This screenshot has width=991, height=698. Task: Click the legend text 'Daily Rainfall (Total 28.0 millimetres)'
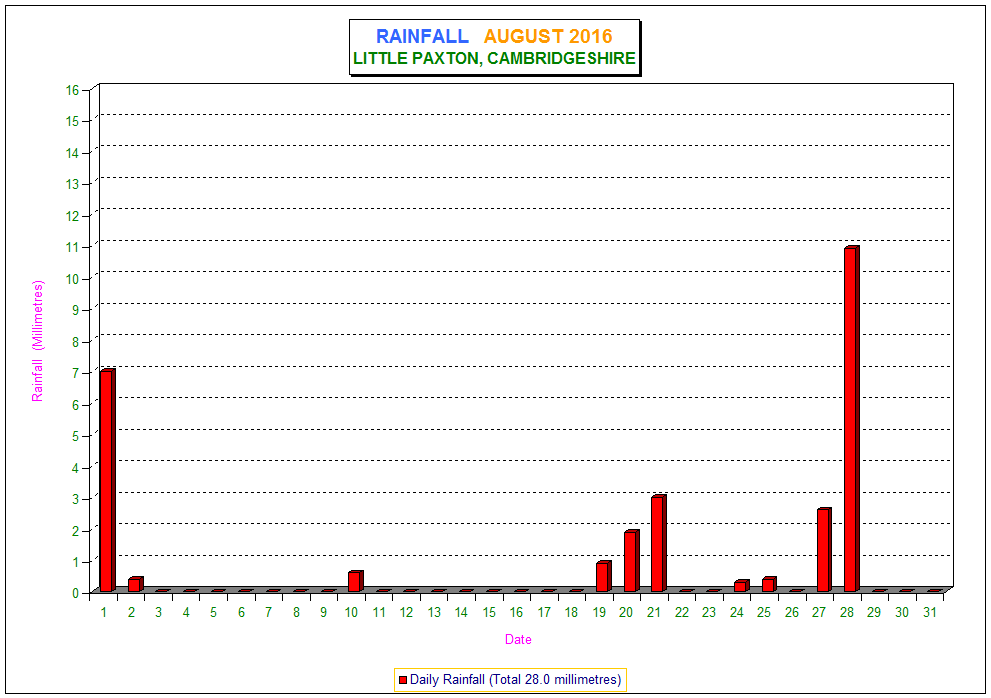coord(516,680)
